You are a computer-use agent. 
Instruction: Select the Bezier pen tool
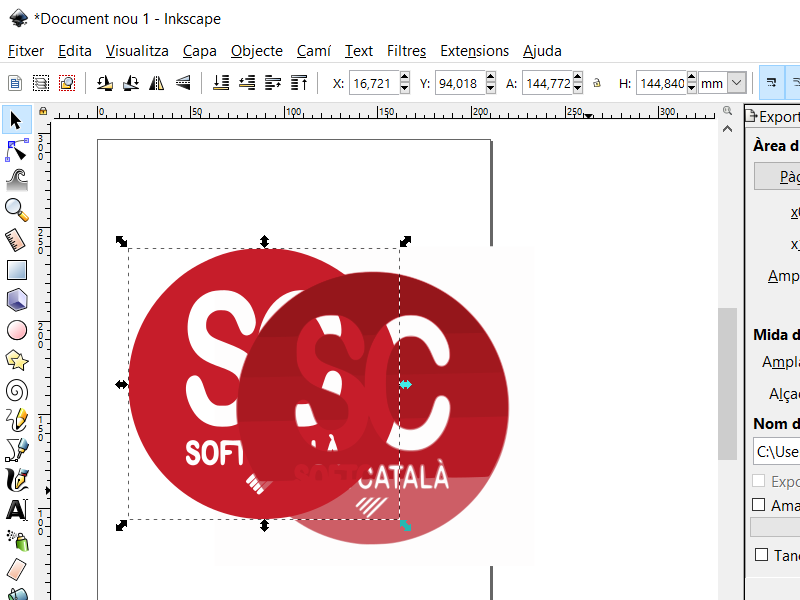[16, 450]
